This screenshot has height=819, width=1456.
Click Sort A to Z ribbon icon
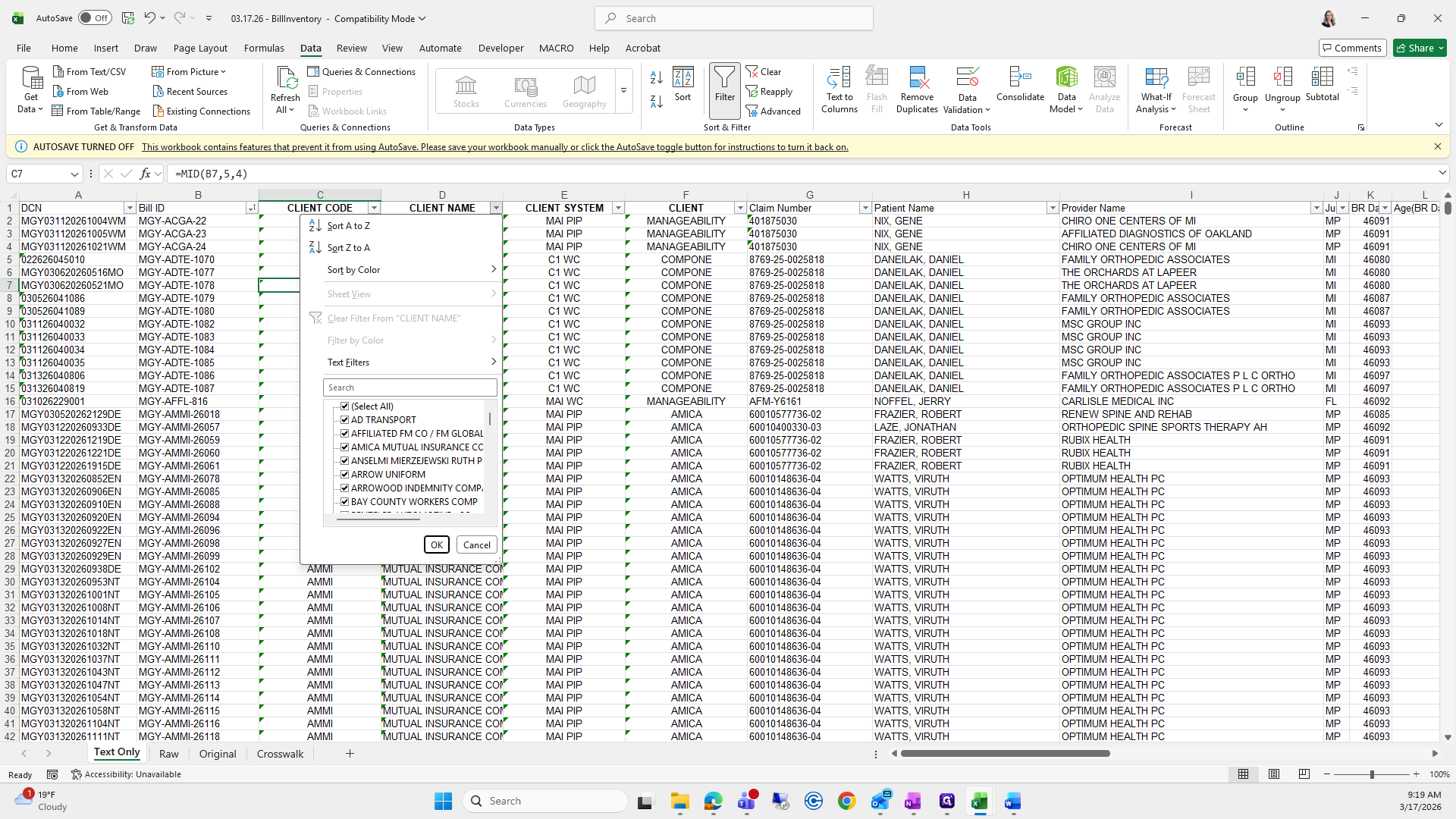(x=657, y=77)
